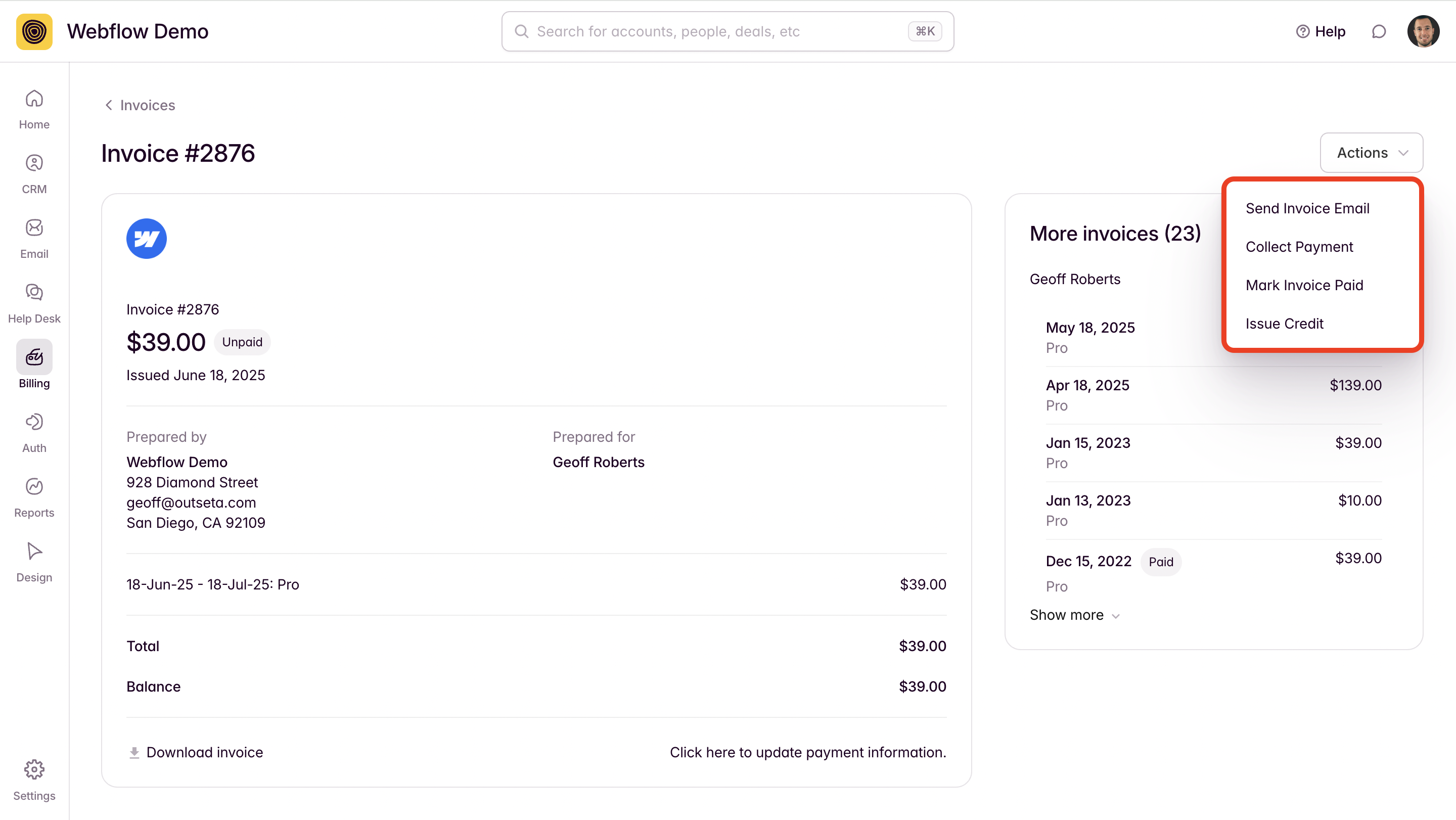Select the Auth sidebar icon
This screenshot has height=820, width=1456.
34,432
